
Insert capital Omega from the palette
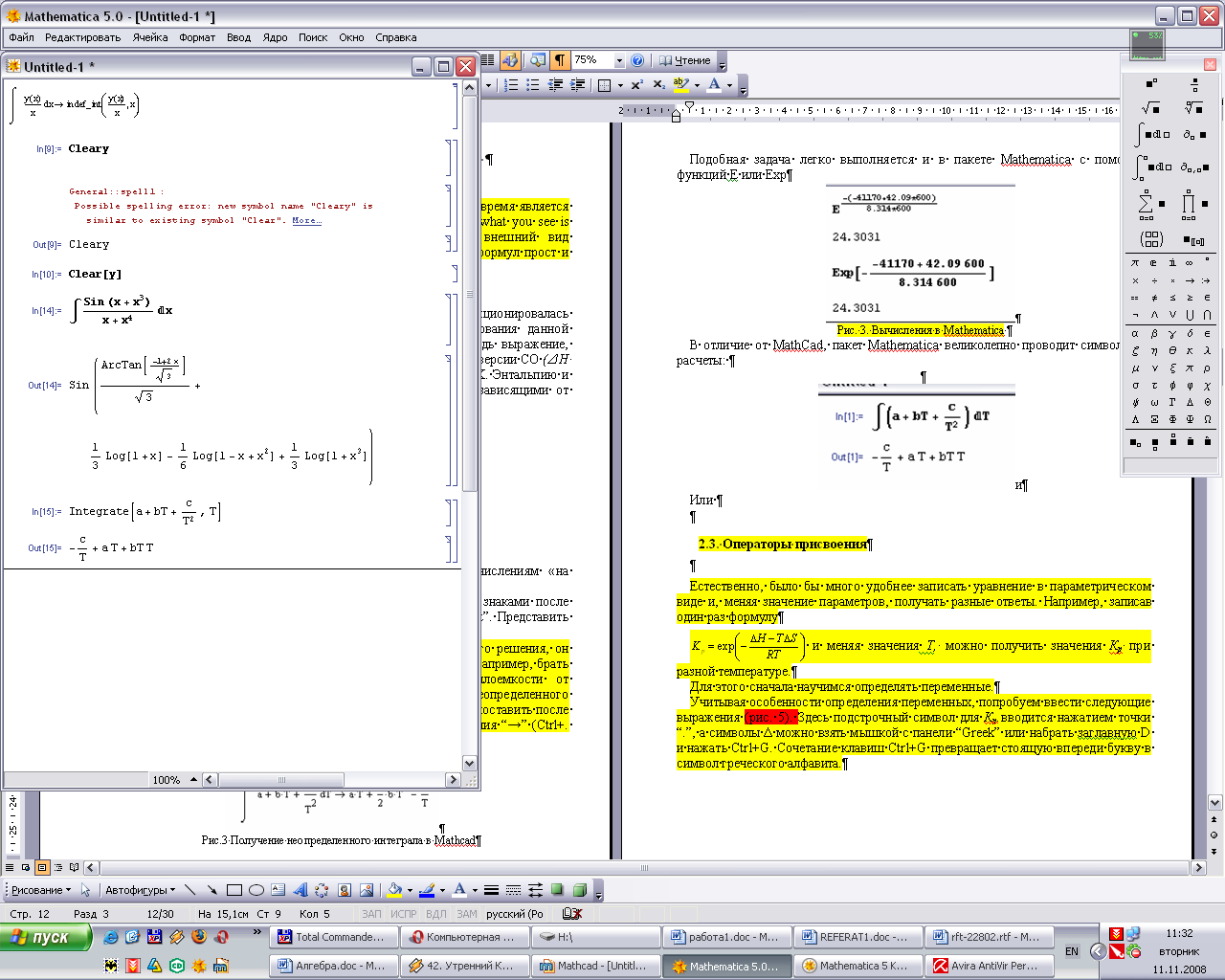point(1208,419)
